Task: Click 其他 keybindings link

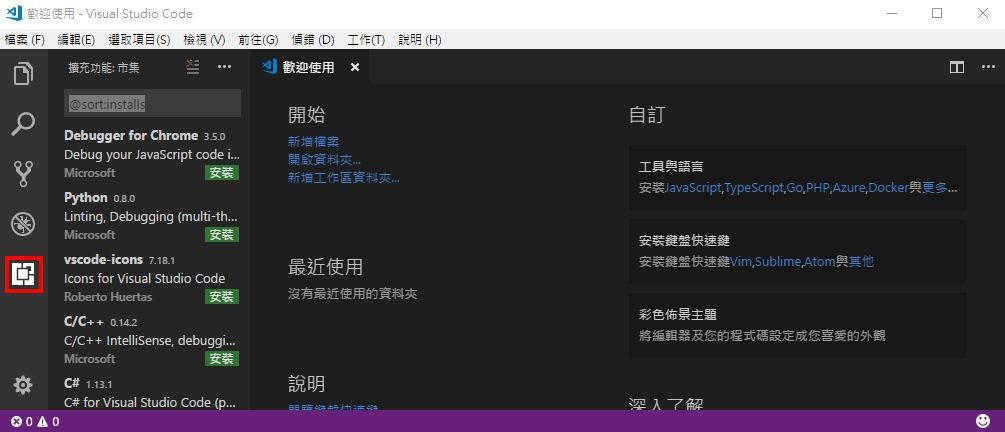Action: coord(861,262)
